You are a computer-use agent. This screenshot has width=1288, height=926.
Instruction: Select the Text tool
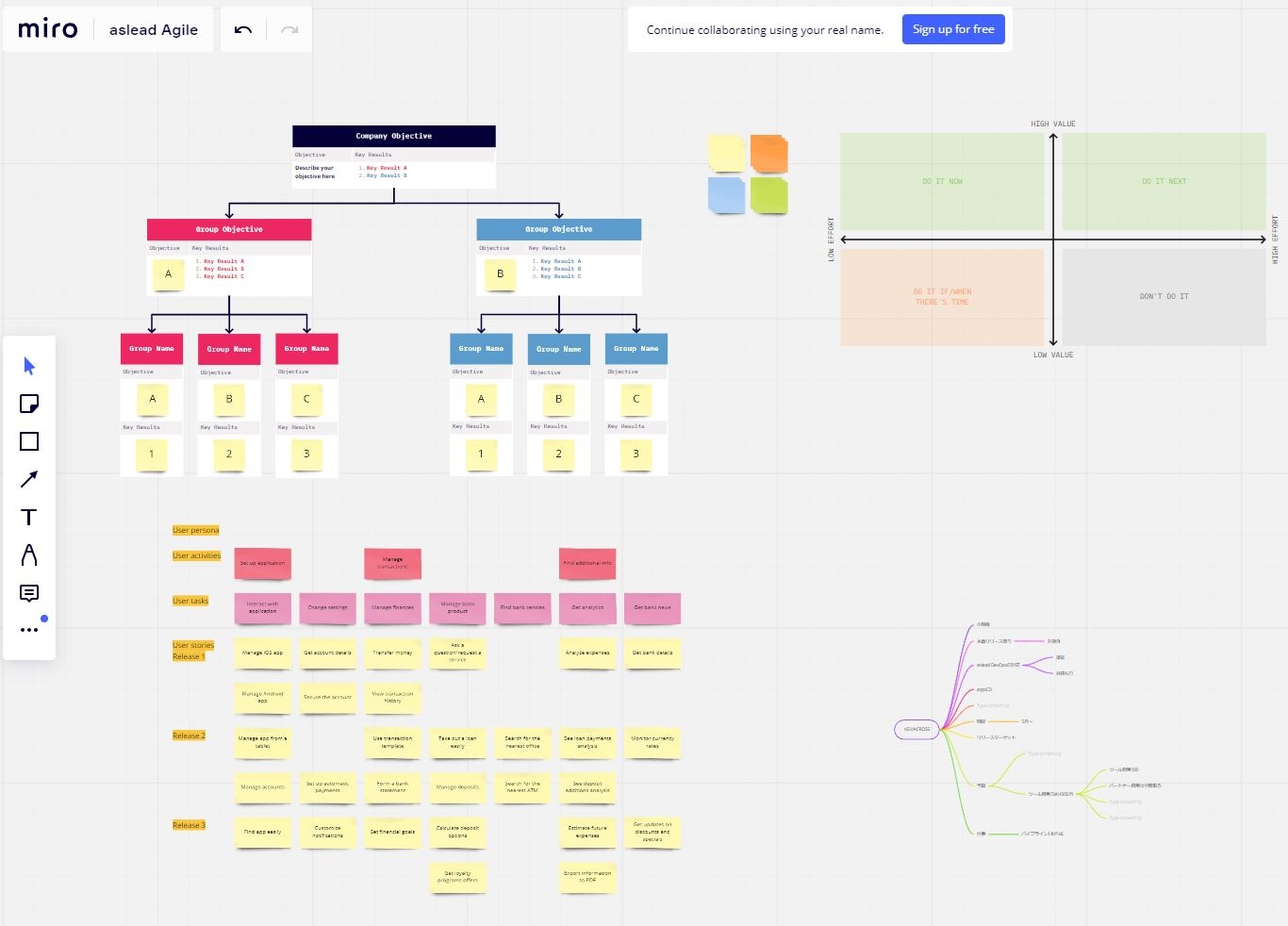(29, 517)
